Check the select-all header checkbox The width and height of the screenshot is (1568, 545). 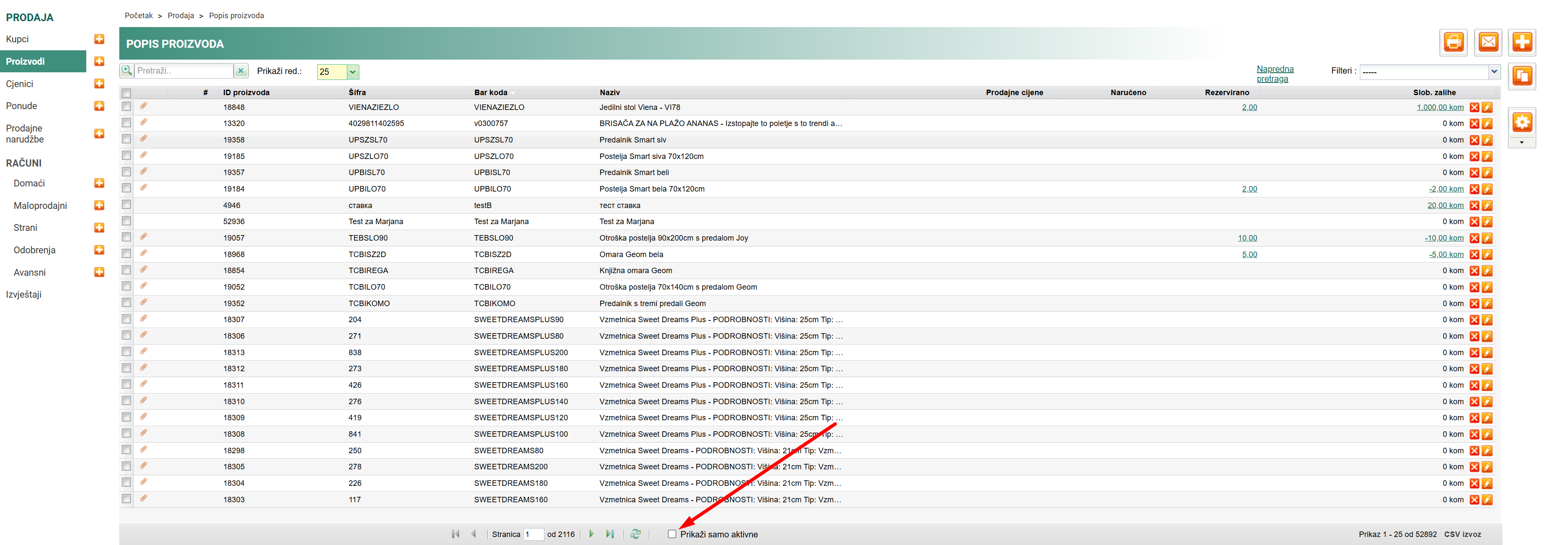pos(126,93)
